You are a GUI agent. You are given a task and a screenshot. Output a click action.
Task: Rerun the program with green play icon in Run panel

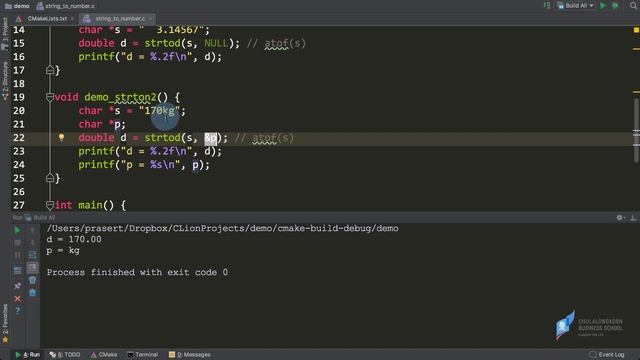[x=17, y=231]
